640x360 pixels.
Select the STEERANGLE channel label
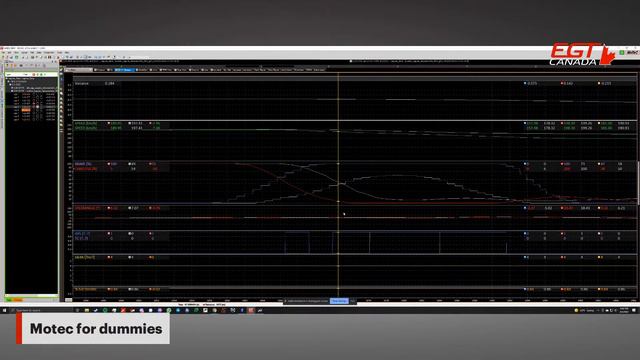coord(87,208)
